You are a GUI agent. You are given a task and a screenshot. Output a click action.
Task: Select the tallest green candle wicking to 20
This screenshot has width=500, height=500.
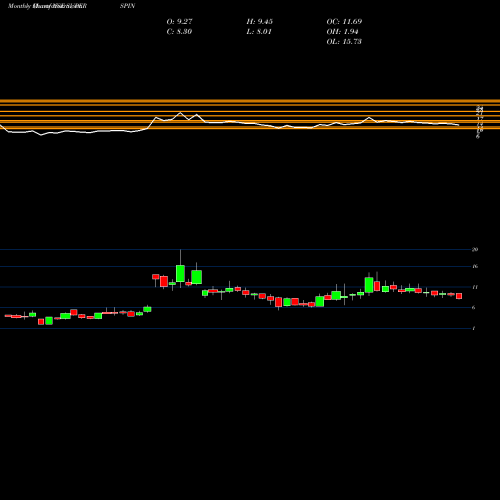click(180, 273)
